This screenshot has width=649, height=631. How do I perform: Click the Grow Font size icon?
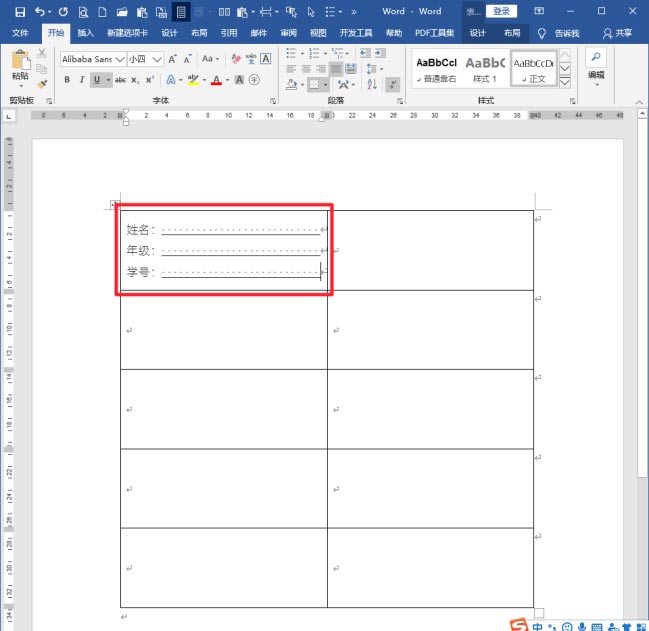(x=172, y=59)
